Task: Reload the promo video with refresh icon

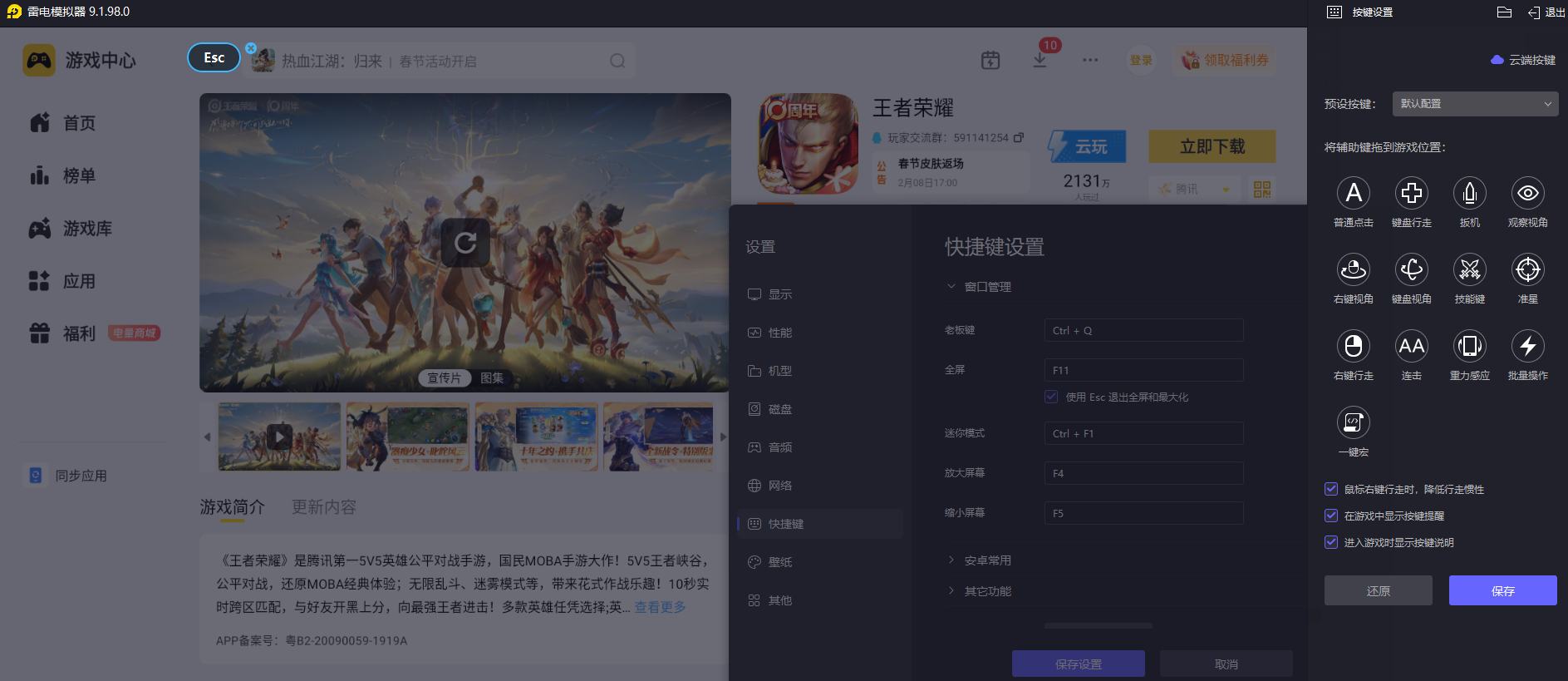Action: click(465, 243)
